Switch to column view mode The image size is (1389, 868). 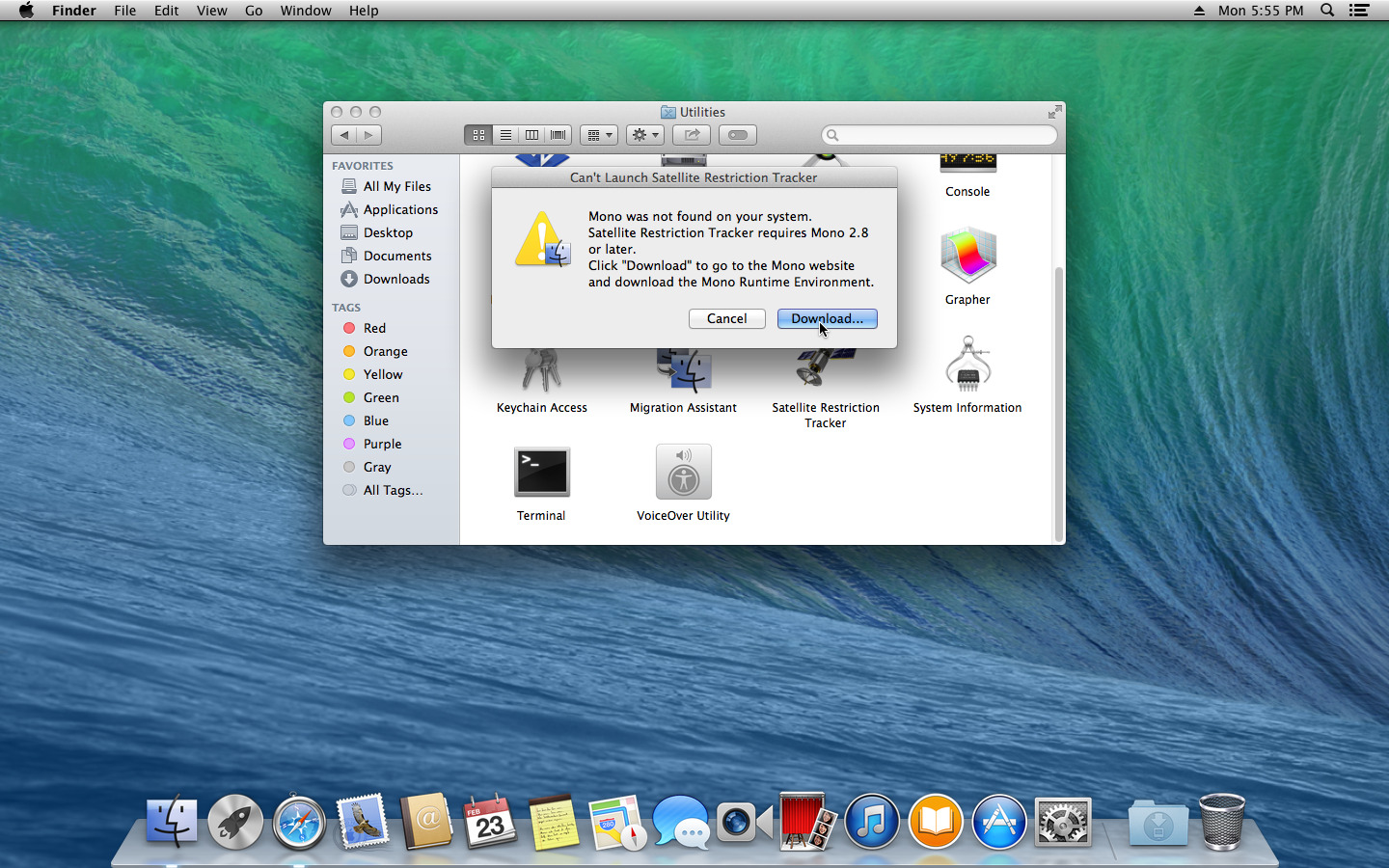tap(531, 135)
